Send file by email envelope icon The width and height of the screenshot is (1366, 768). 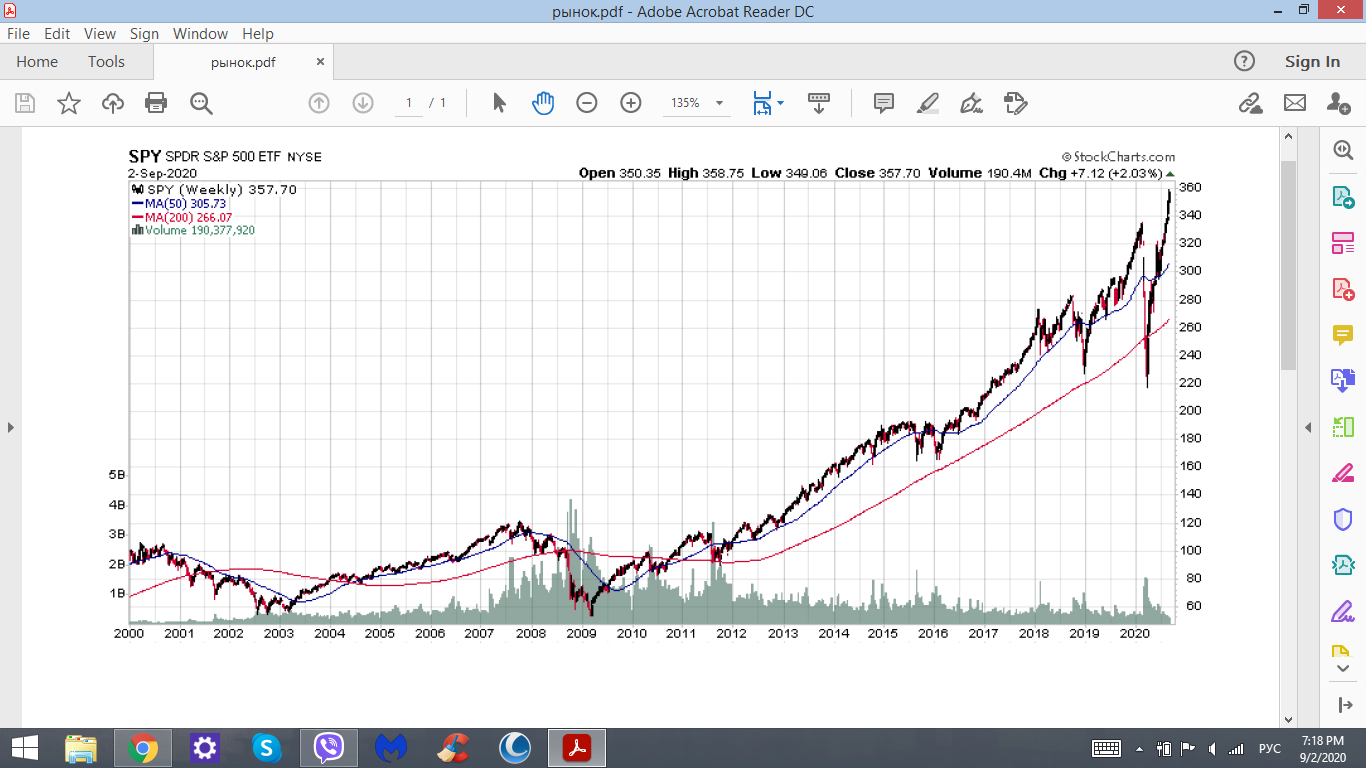[1295, 103]
